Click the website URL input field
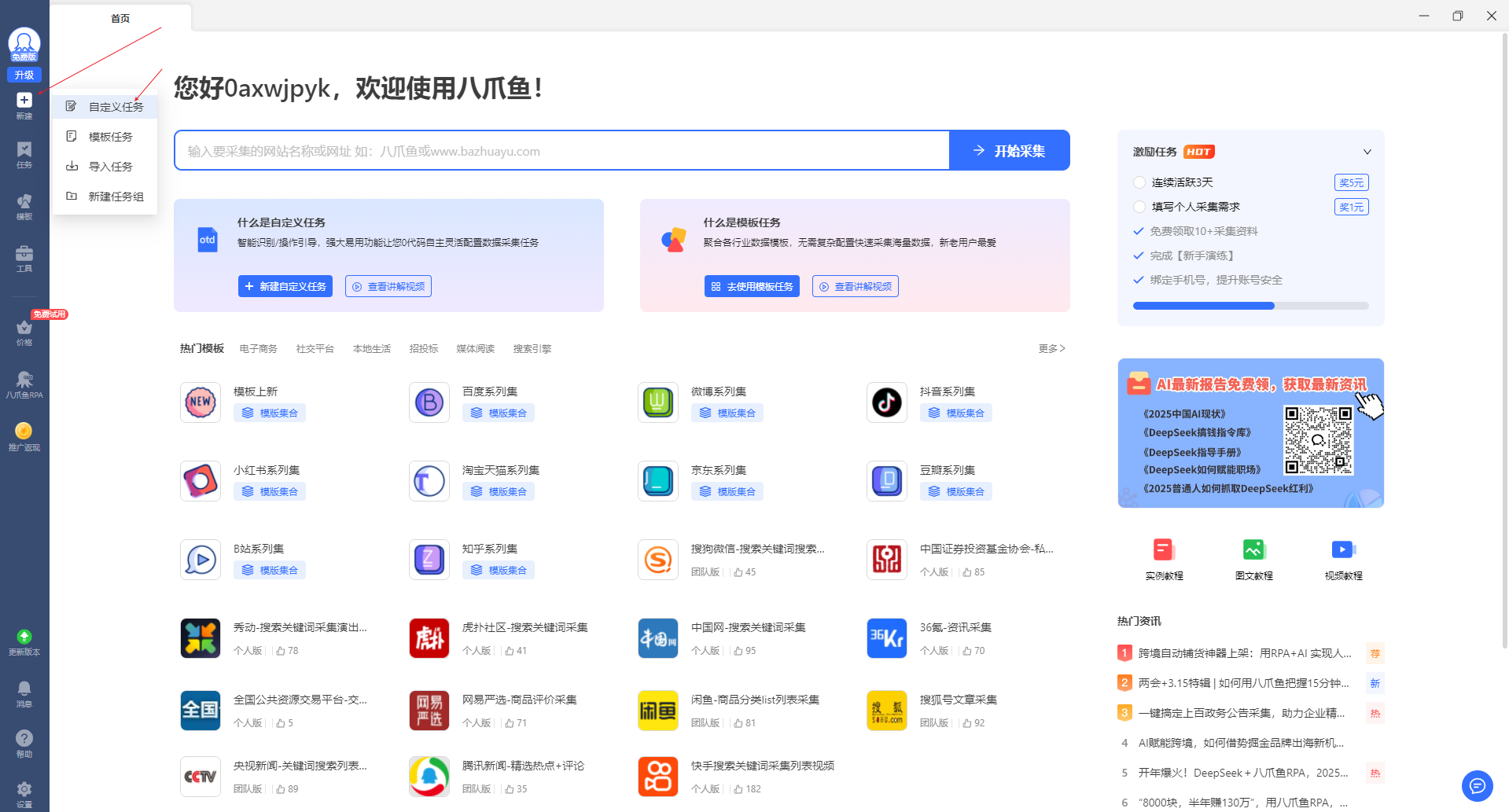Screen dimensions: 1509x812 coord(562,150)
